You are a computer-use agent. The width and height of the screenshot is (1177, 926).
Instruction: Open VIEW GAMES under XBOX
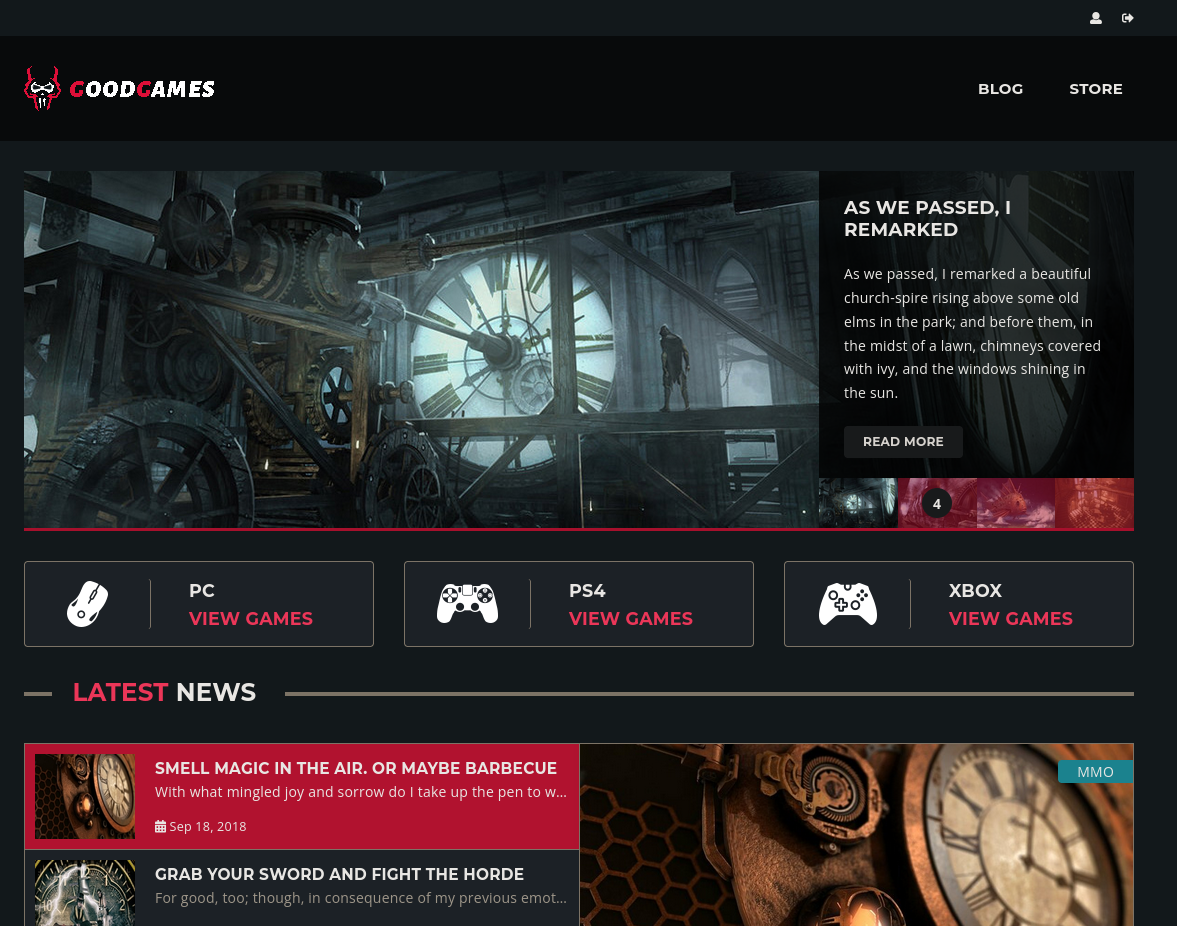coord(1010,618)
